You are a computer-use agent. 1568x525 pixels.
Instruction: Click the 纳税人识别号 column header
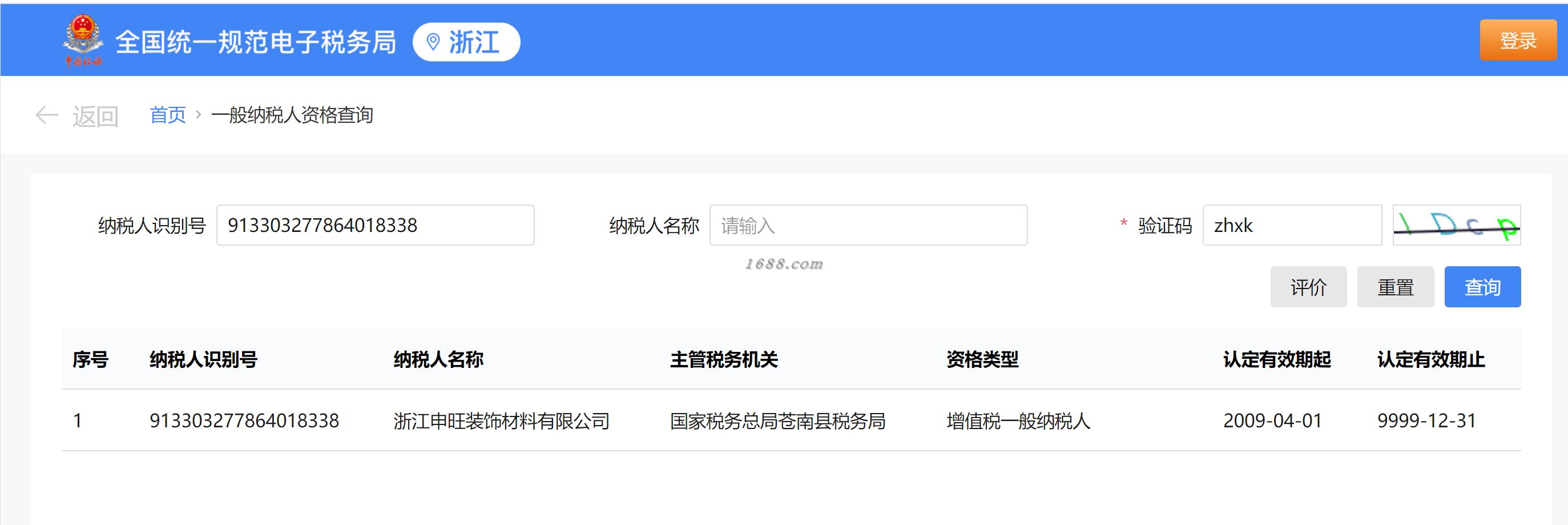(203, 359)
